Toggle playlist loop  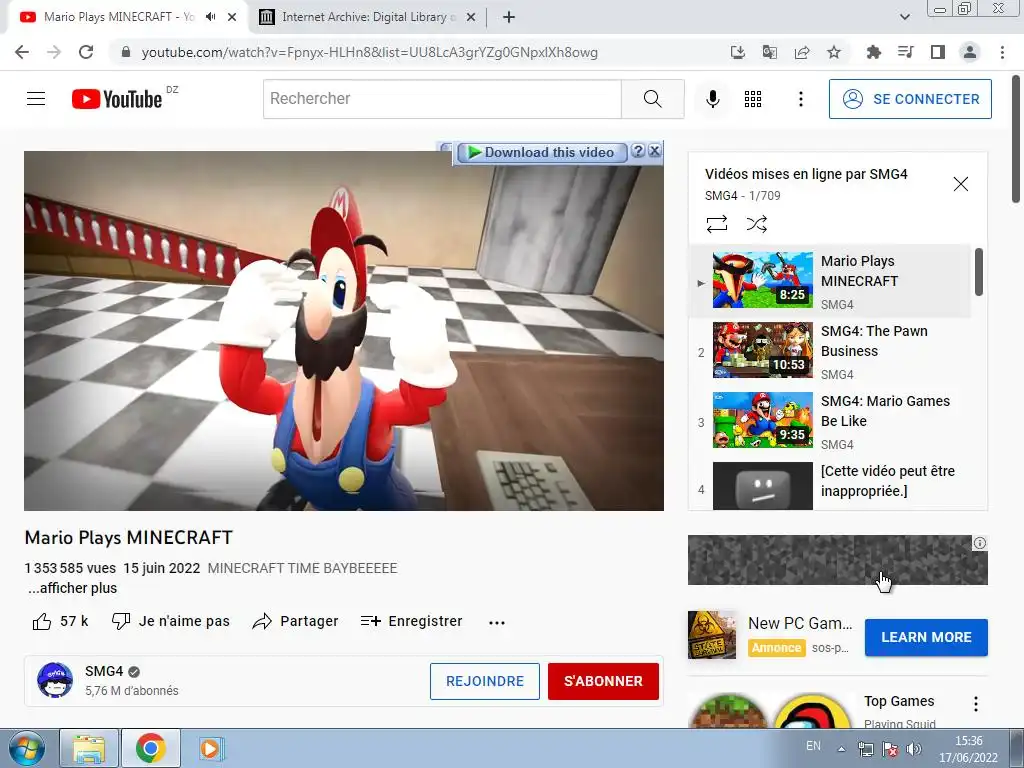[716, 224]
